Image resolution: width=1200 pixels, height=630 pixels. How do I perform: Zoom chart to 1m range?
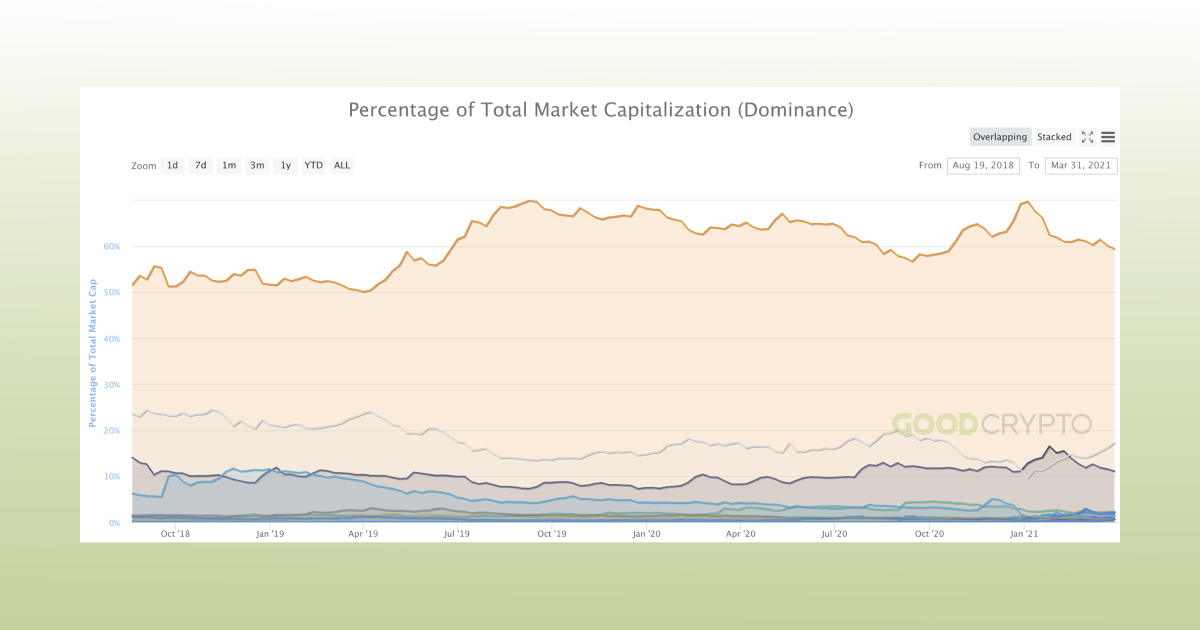click(x=229, y=165)
